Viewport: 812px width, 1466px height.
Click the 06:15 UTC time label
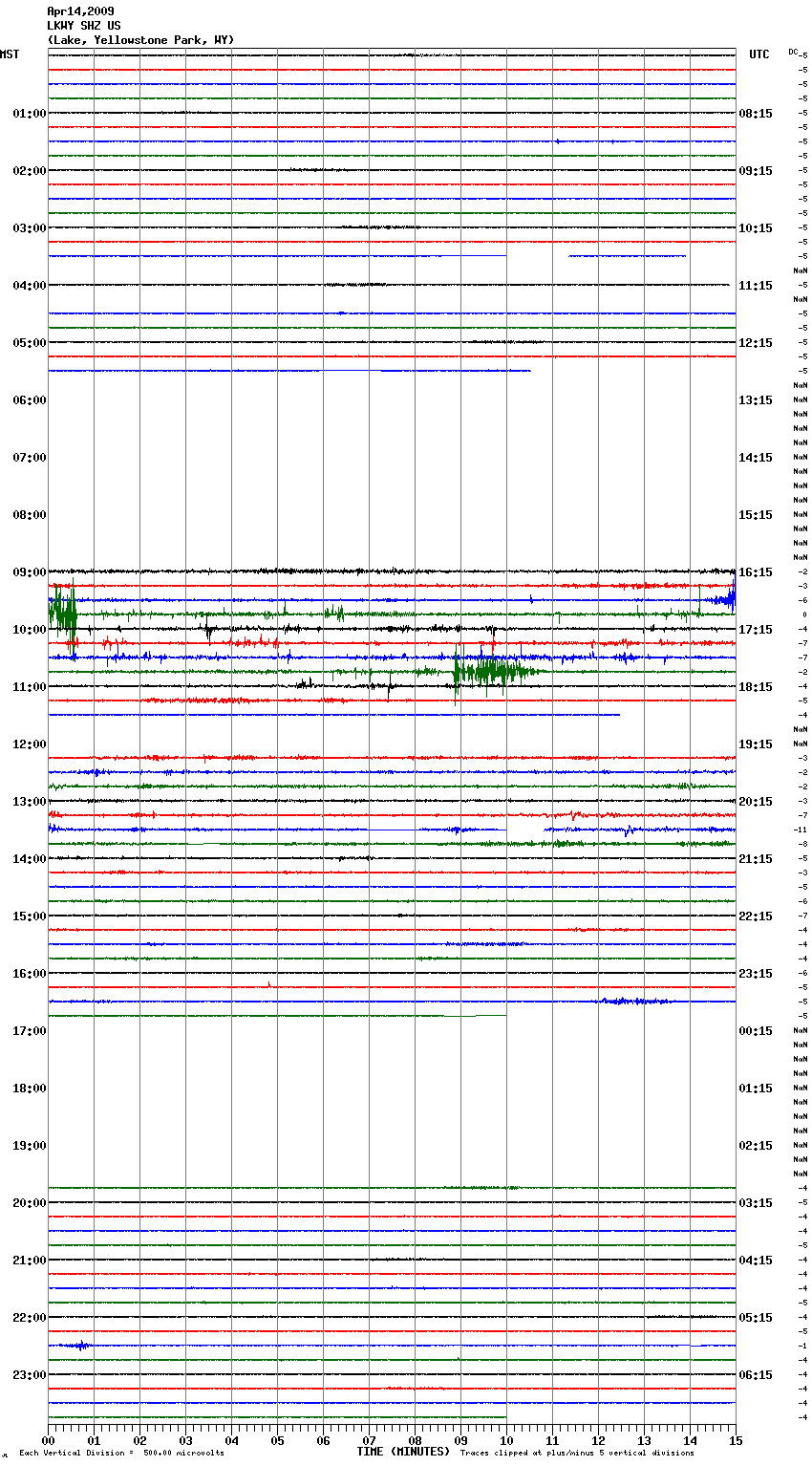tap(756, 1375)
